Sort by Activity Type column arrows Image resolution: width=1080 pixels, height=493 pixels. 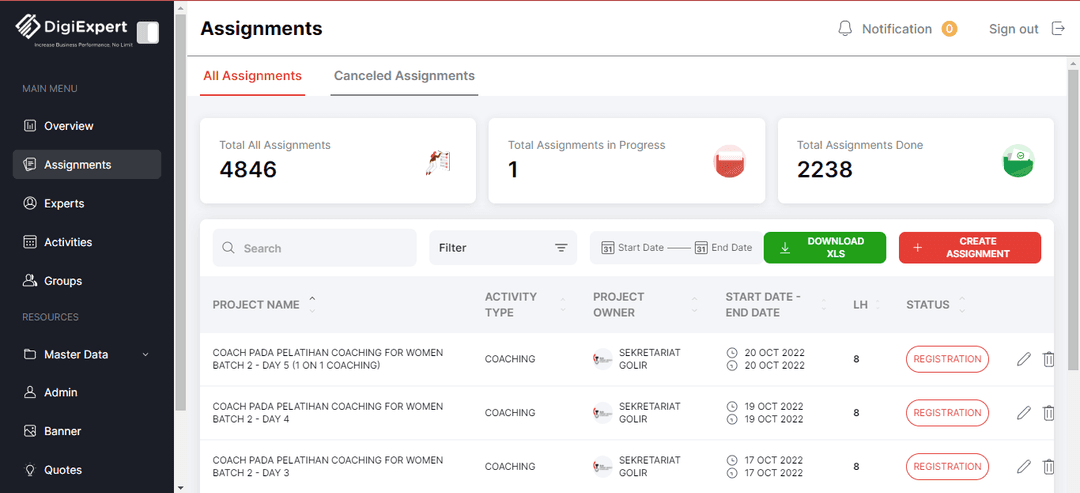563,304
